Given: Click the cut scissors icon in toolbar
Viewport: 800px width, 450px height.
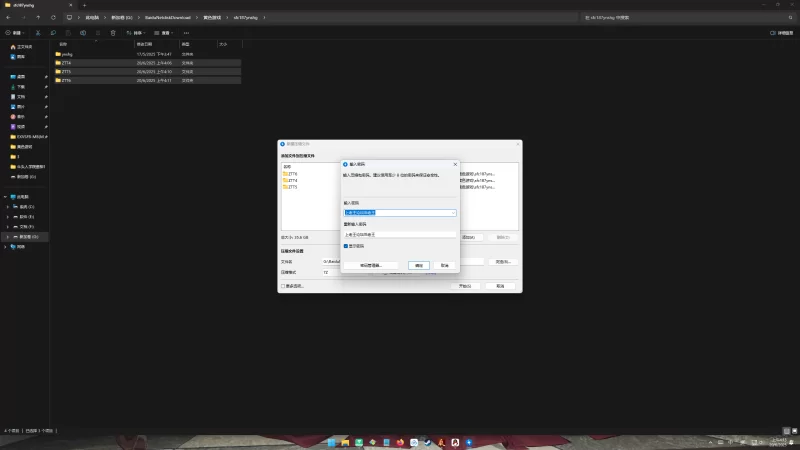Looking at the screenshot, I should [x=38, y=33].
